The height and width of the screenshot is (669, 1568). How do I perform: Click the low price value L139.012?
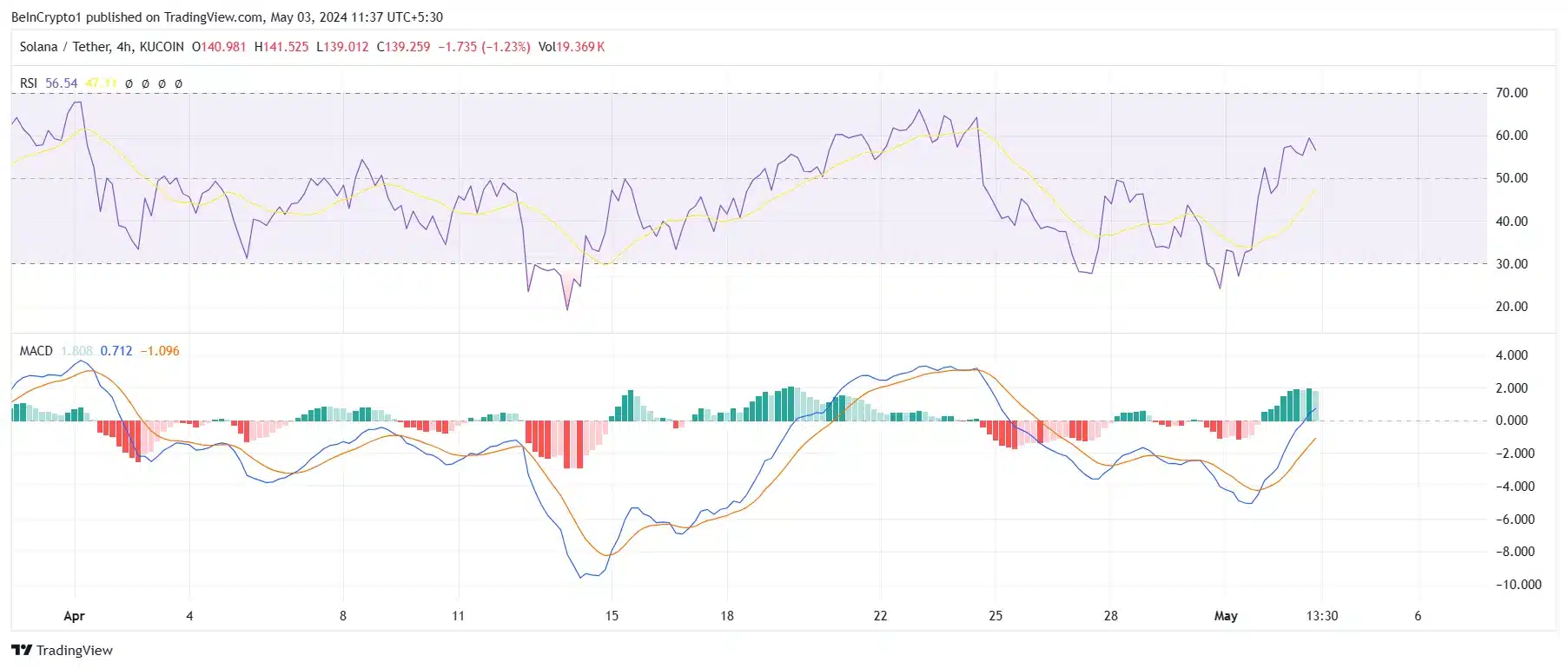[342, 47]
